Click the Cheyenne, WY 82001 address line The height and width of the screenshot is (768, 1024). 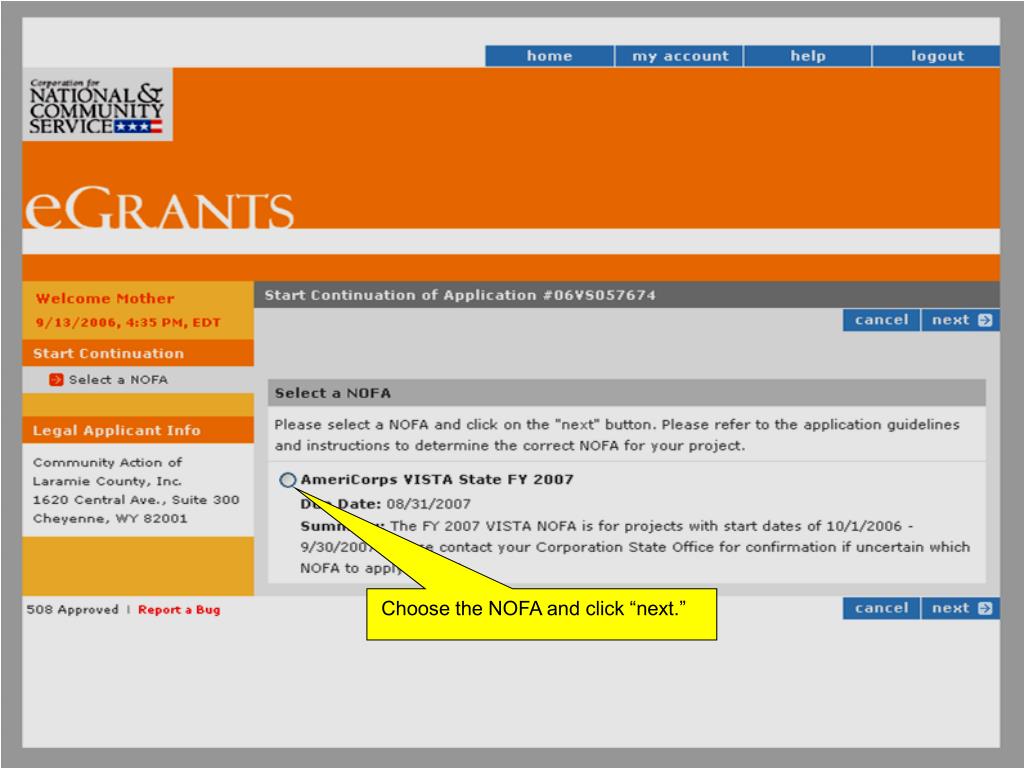click(x=110, y=519)
